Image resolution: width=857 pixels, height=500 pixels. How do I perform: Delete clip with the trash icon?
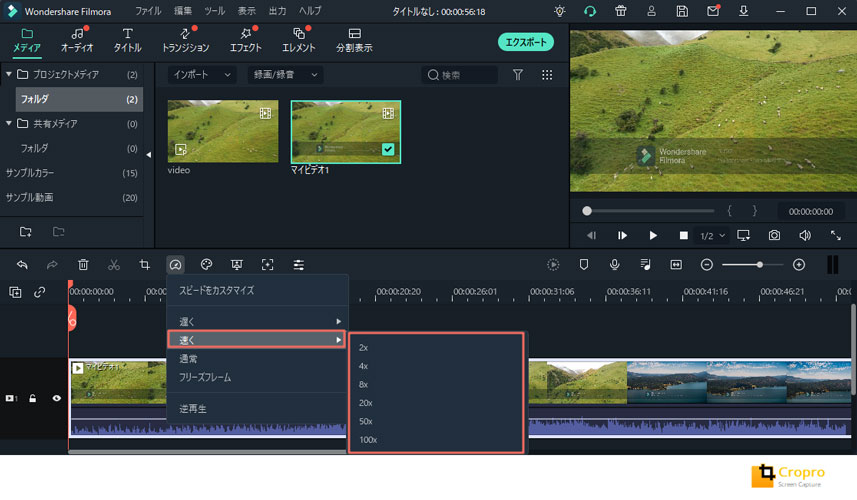click(83, 265)
